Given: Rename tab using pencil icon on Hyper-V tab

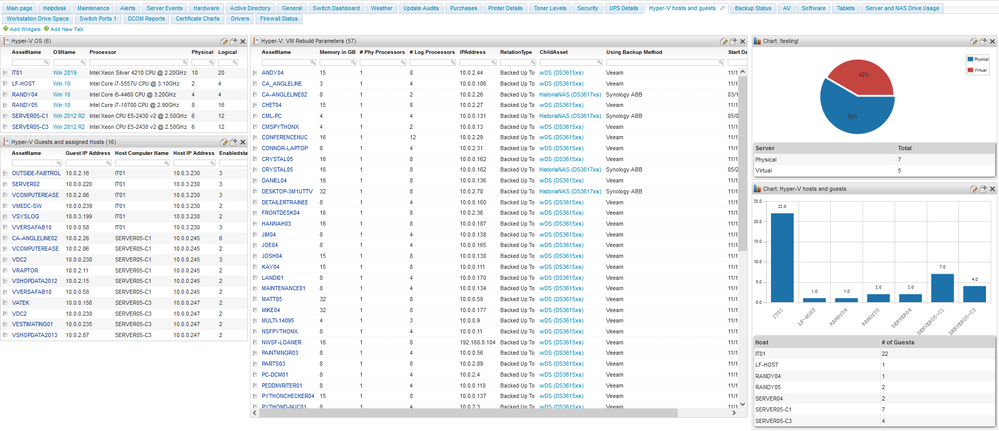Looking at the screenshot, I should coord(723,7).
